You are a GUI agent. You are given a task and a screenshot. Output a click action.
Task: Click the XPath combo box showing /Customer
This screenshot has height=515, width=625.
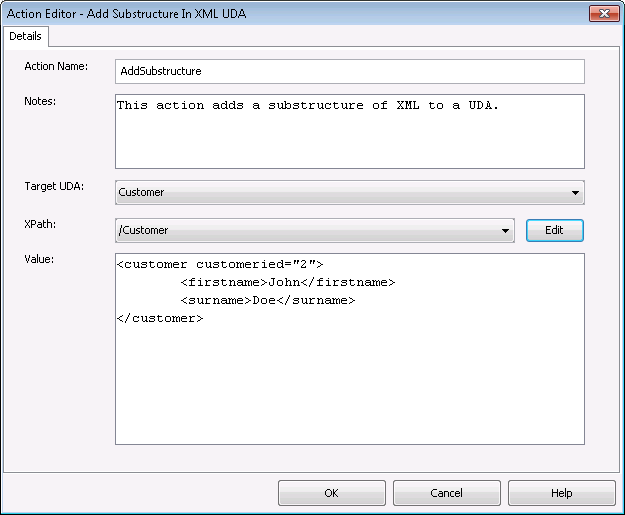(x=314, y=230)
